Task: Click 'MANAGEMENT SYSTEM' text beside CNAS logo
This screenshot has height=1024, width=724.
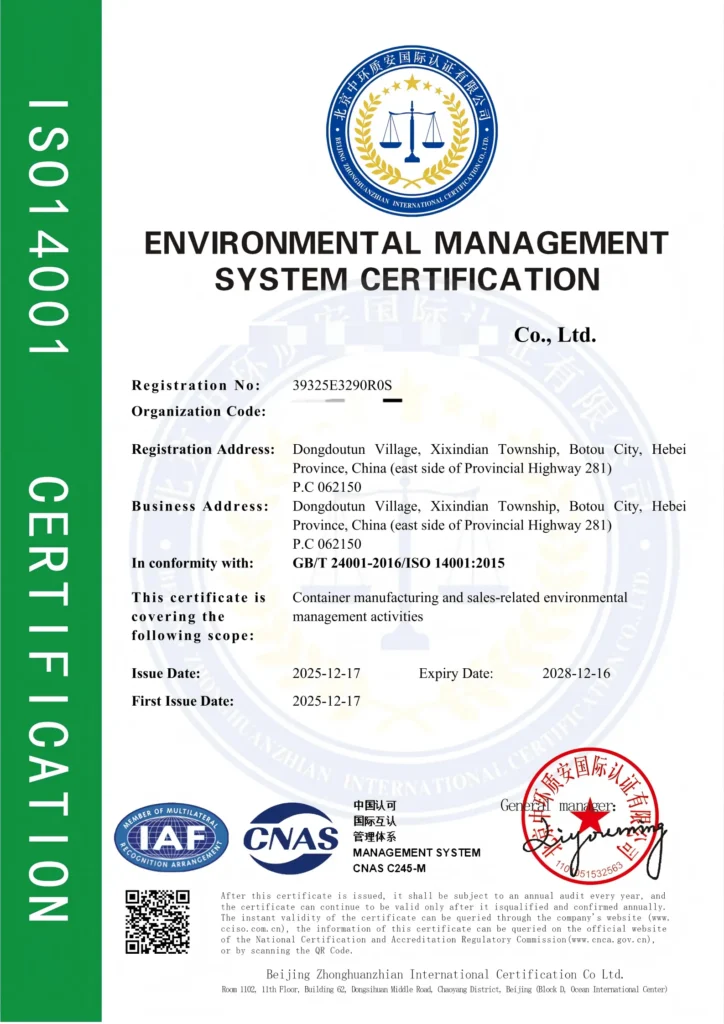Action: coord(417,853)
